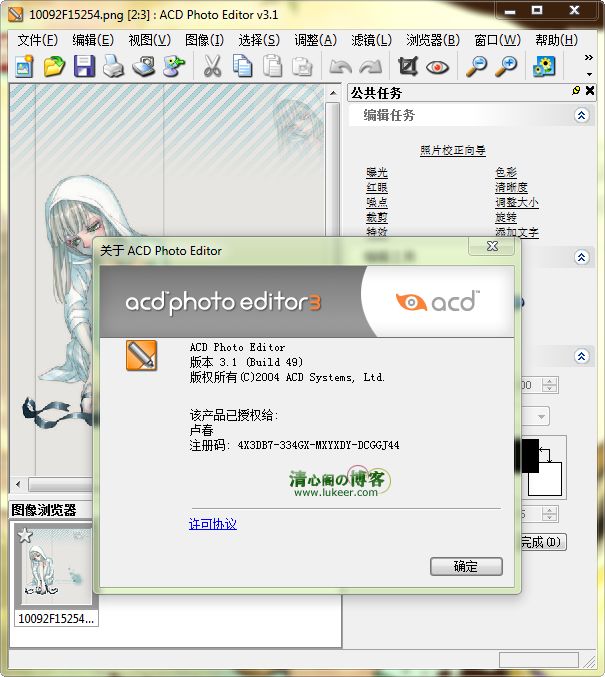The height and width of the screenshot is (677, 605).
Task: Open the 滤镜(L) menu
Action: click(x=371, y=40)
